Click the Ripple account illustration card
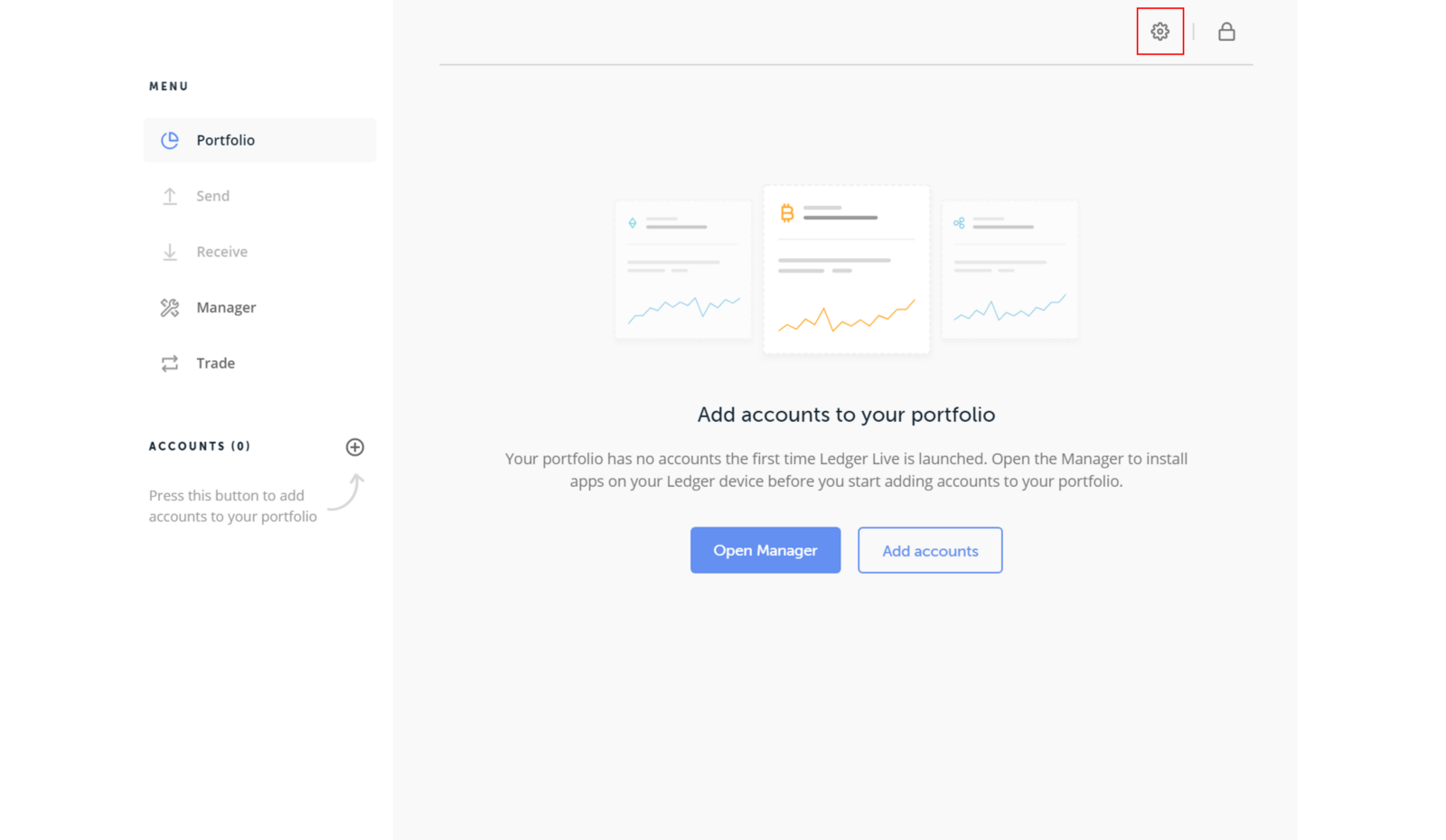Screen dimensions: 1446x840 1009,269
